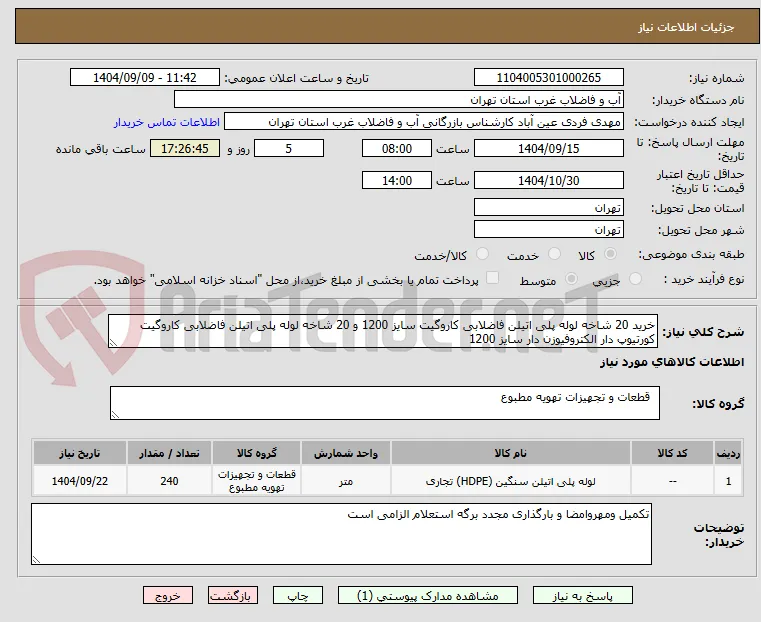Click the قطعات و تجهیزات تهویه مطبوع table cell

click(x=256, y=481)
